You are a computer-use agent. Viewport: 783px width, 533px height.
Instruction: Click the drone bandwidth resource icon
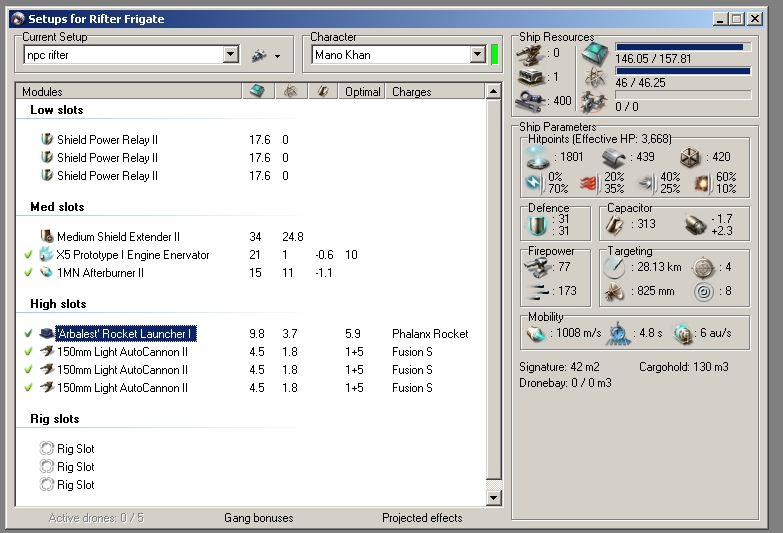point(594,101)
